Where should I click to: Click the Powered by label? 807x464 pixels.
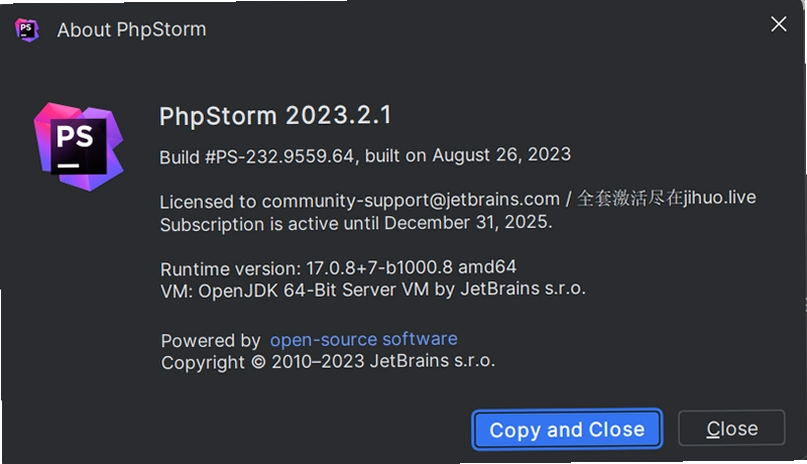(210, 341)
